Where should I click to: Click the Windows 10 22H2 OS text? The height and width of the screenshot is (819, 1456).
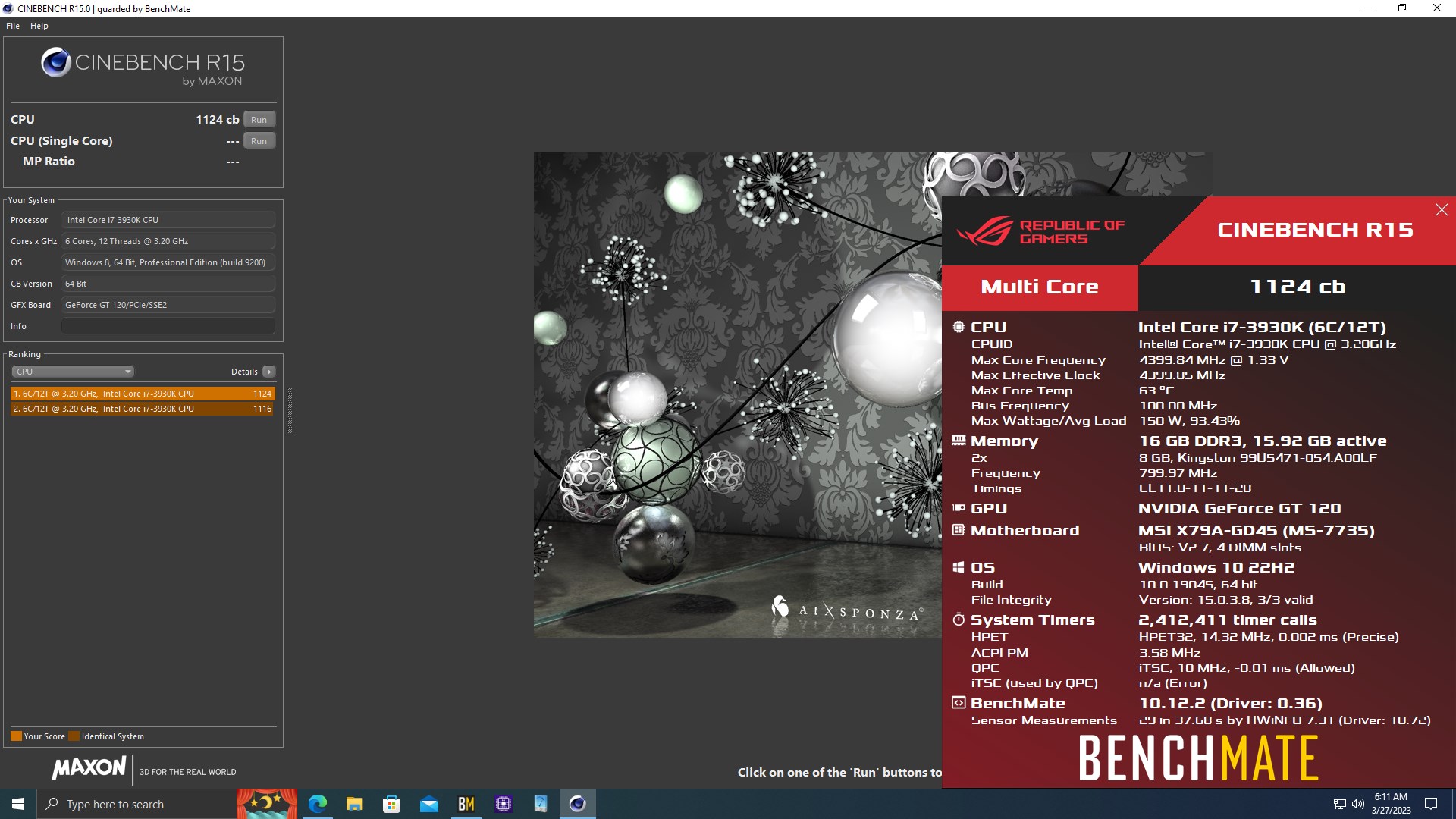1216,567
